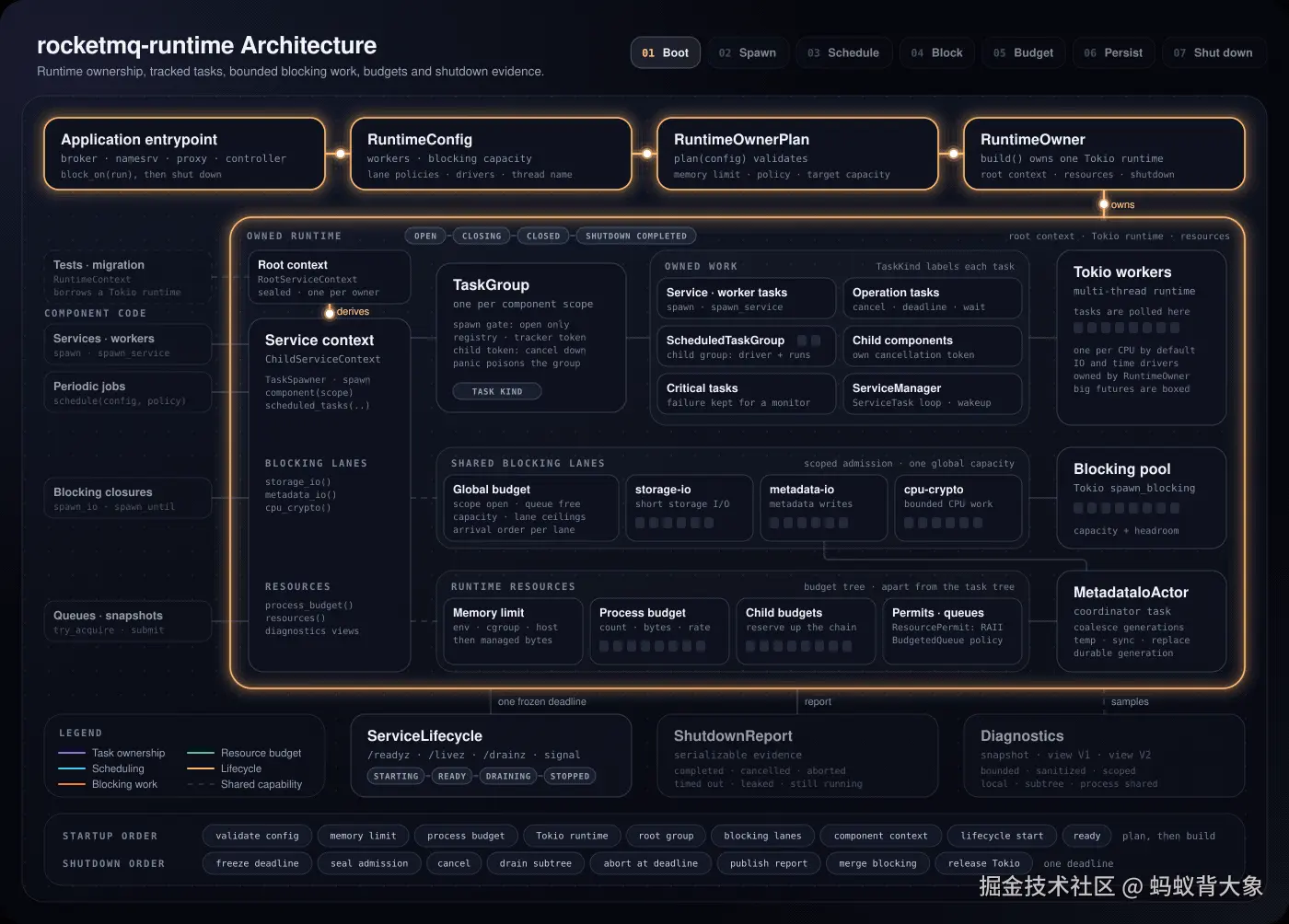Screen dimensions: 1289x924
Task: Click the storage-io lane slot indicators
Action: 674,523
